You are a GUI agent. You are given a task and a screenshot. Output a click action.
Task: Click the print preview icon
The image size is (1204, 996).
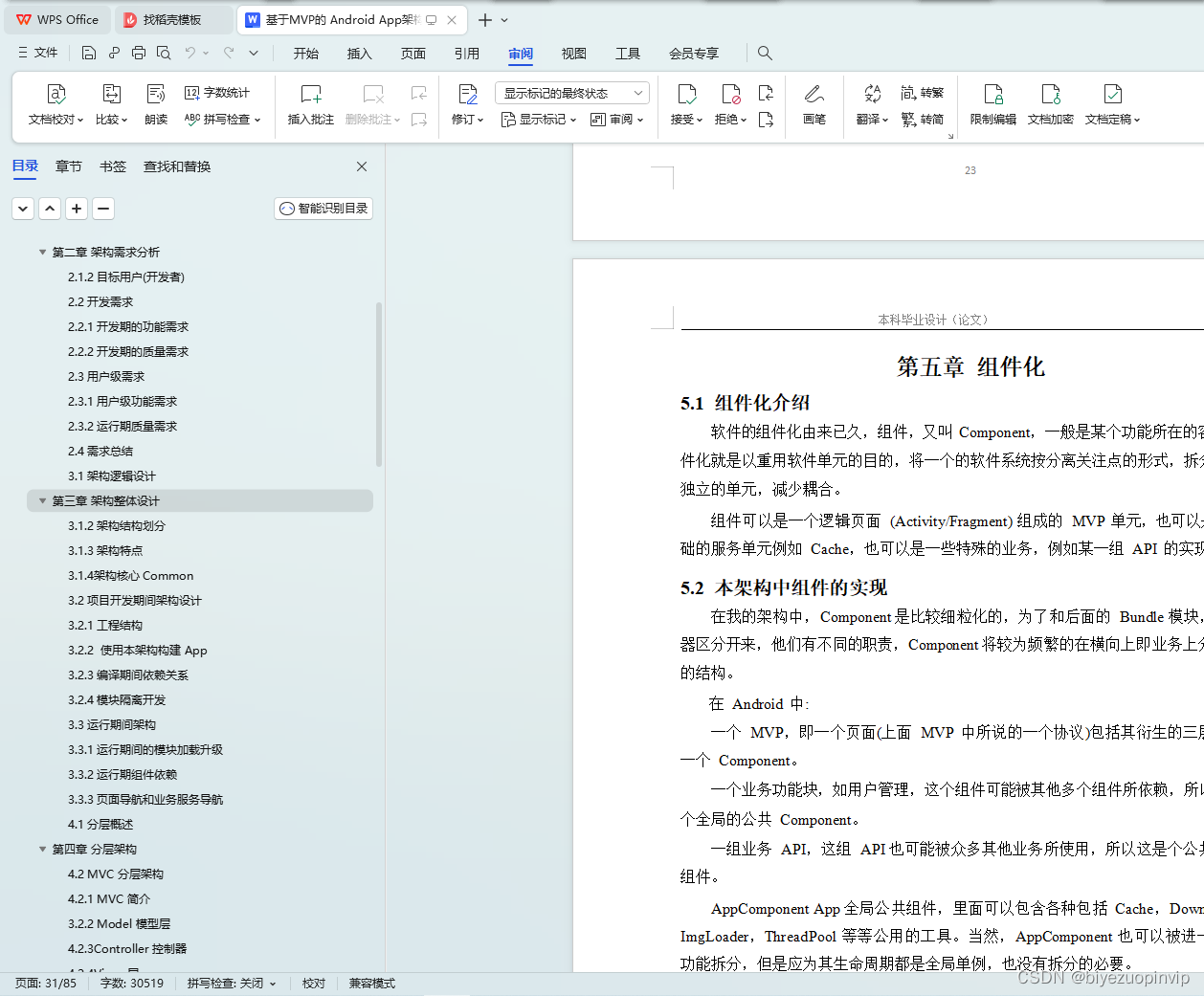tap(164, 53)
